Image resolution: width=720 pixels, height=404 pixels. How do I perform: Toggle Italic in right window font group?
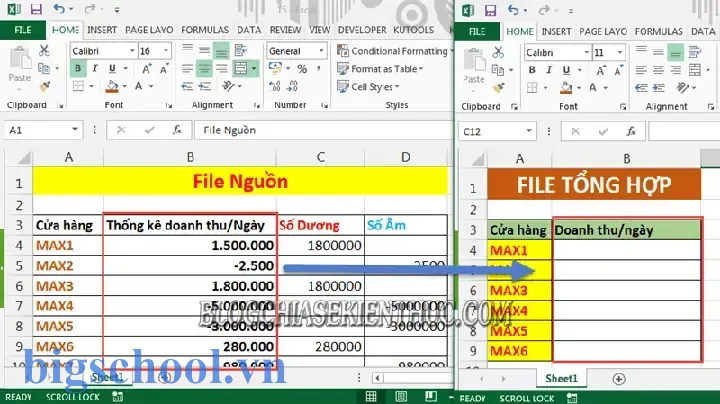[549, 70]
